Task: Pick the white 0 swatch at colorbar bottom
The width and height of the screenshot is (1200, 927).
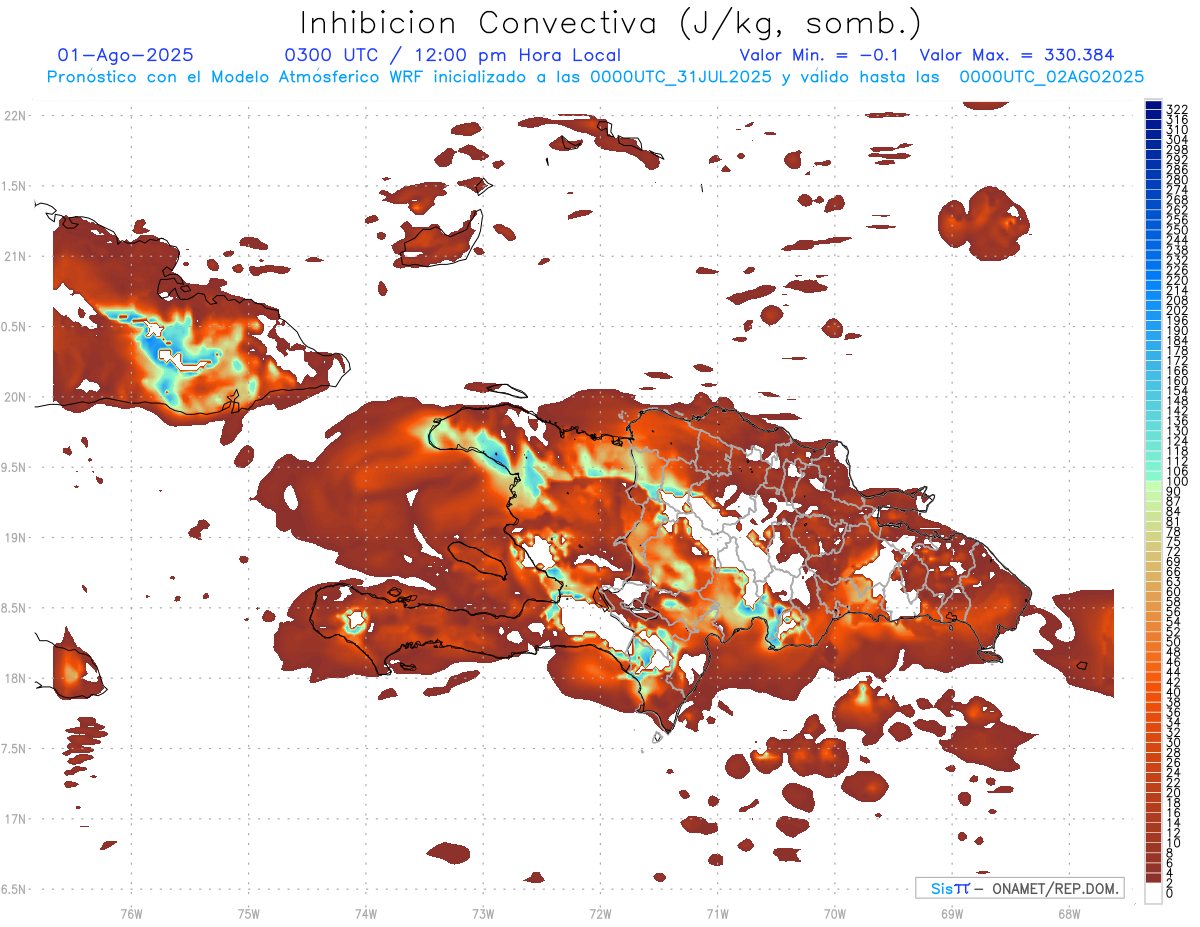Action: click(x=1153, y=894)
